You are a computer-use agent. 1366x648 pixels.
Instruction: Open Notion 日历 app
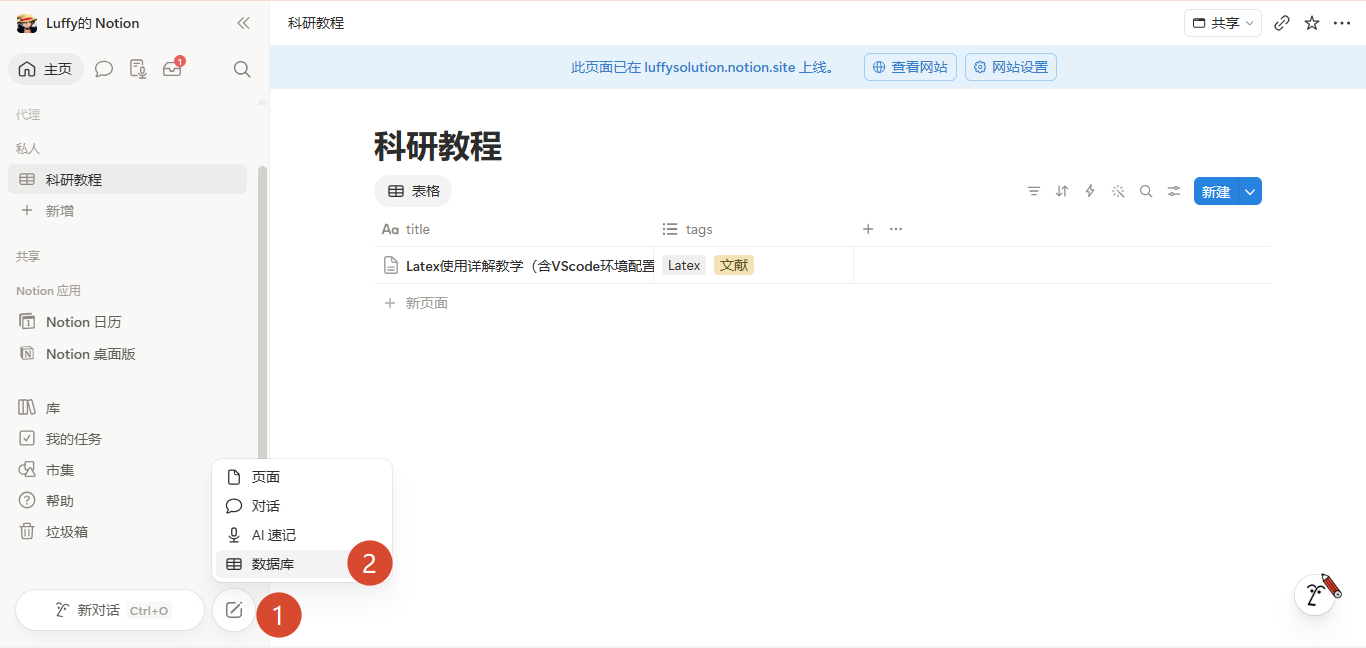(x=127, y=322)
